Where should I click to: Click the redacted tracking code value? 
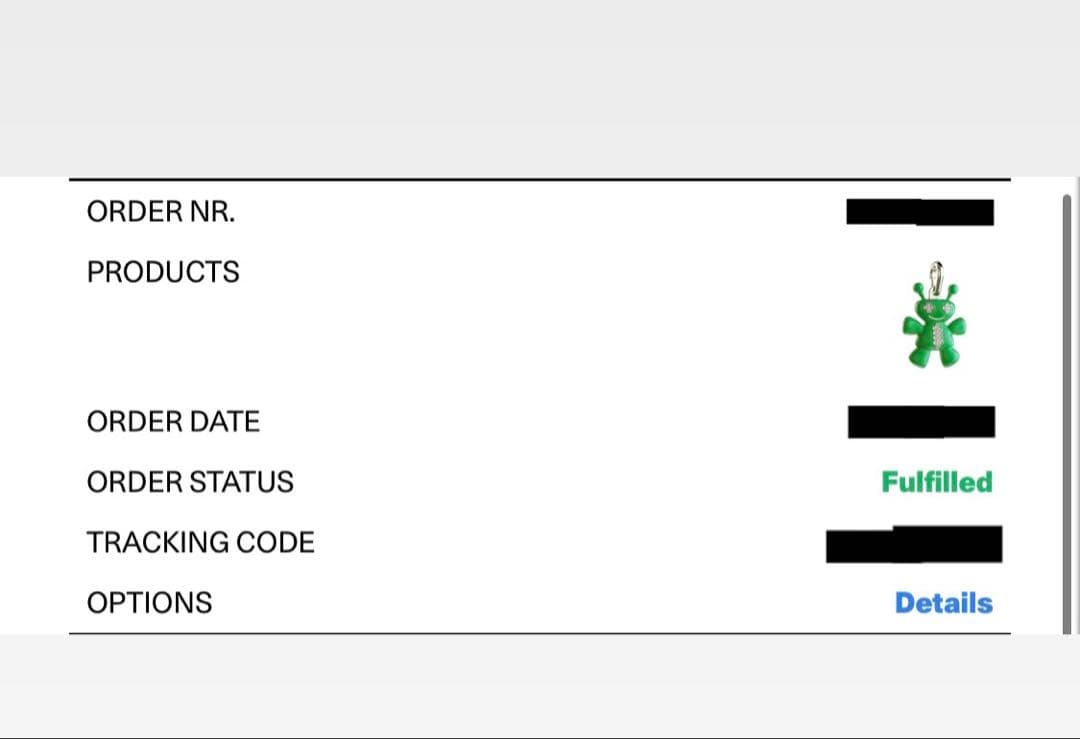914,543
